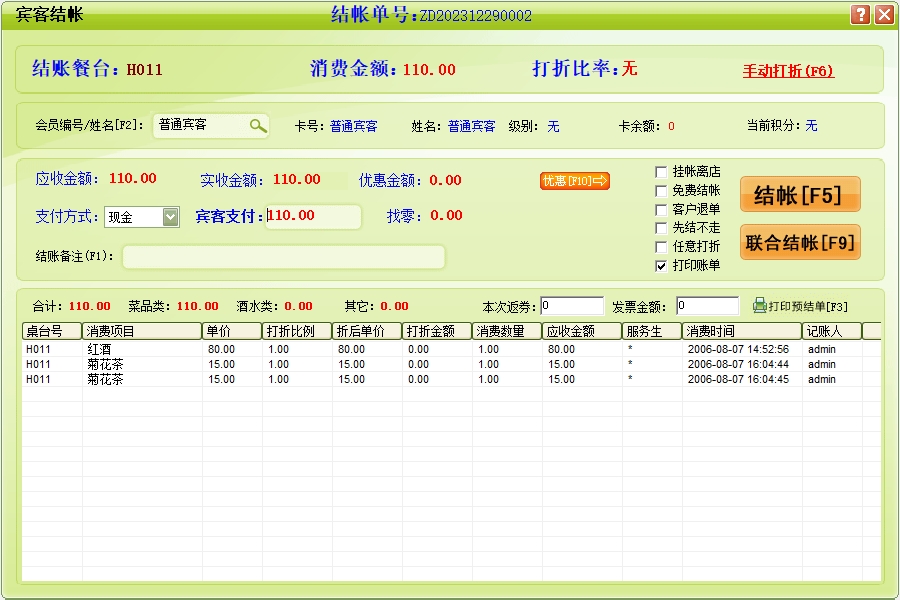Viewport: 900px width, 600px height.
Task: Click the 宾客支付 amount input field
Action: pyautogui.click(x=313, y=216)
